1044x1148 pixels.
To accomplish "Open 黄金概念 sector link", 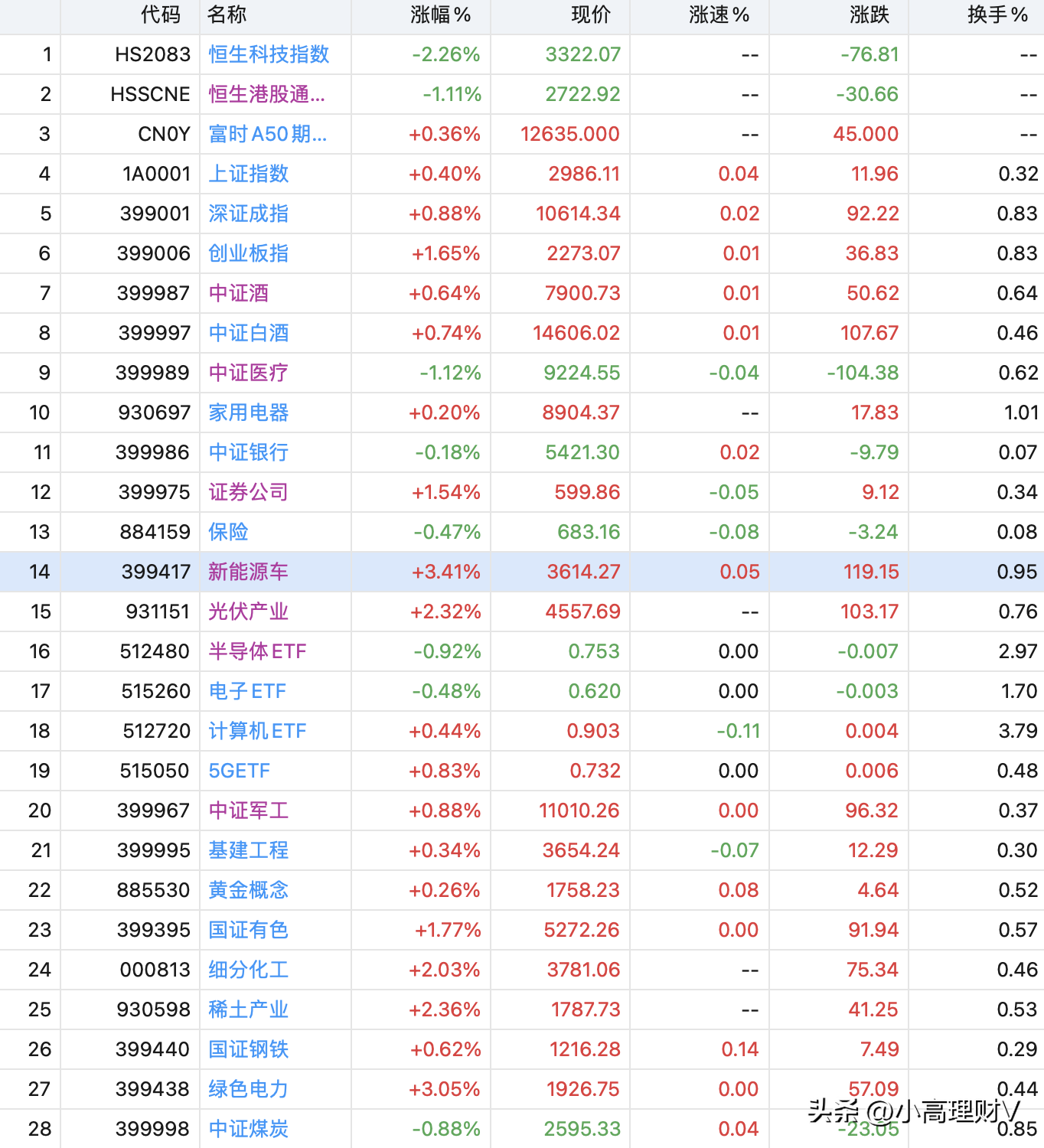I will 249,890.
